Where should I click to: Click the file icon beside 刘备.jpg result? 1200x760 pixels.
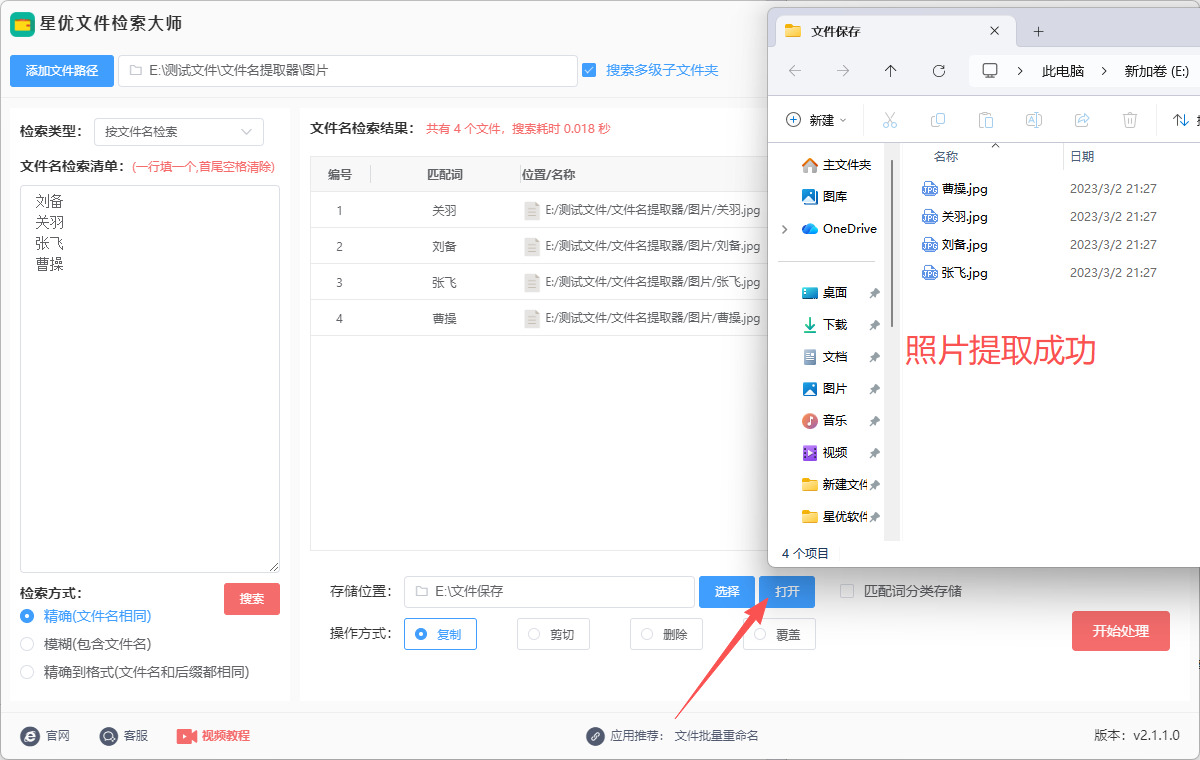click(532, 246)
